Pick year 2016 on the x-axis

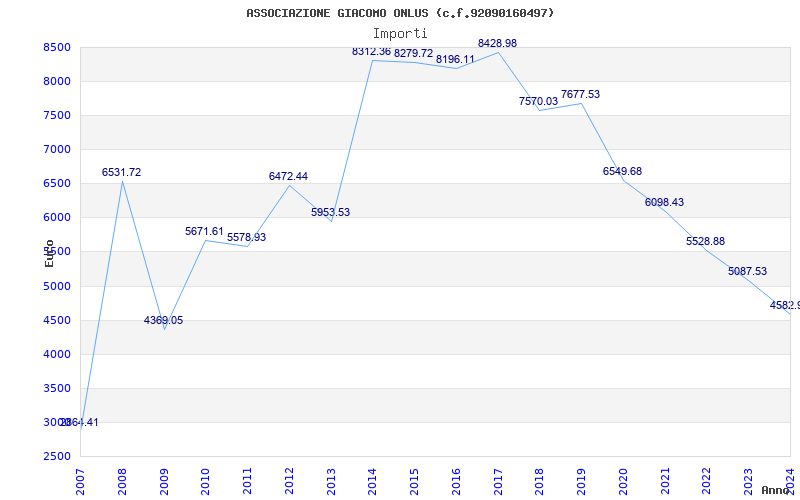pyautogui.click(x=456, y=482)
